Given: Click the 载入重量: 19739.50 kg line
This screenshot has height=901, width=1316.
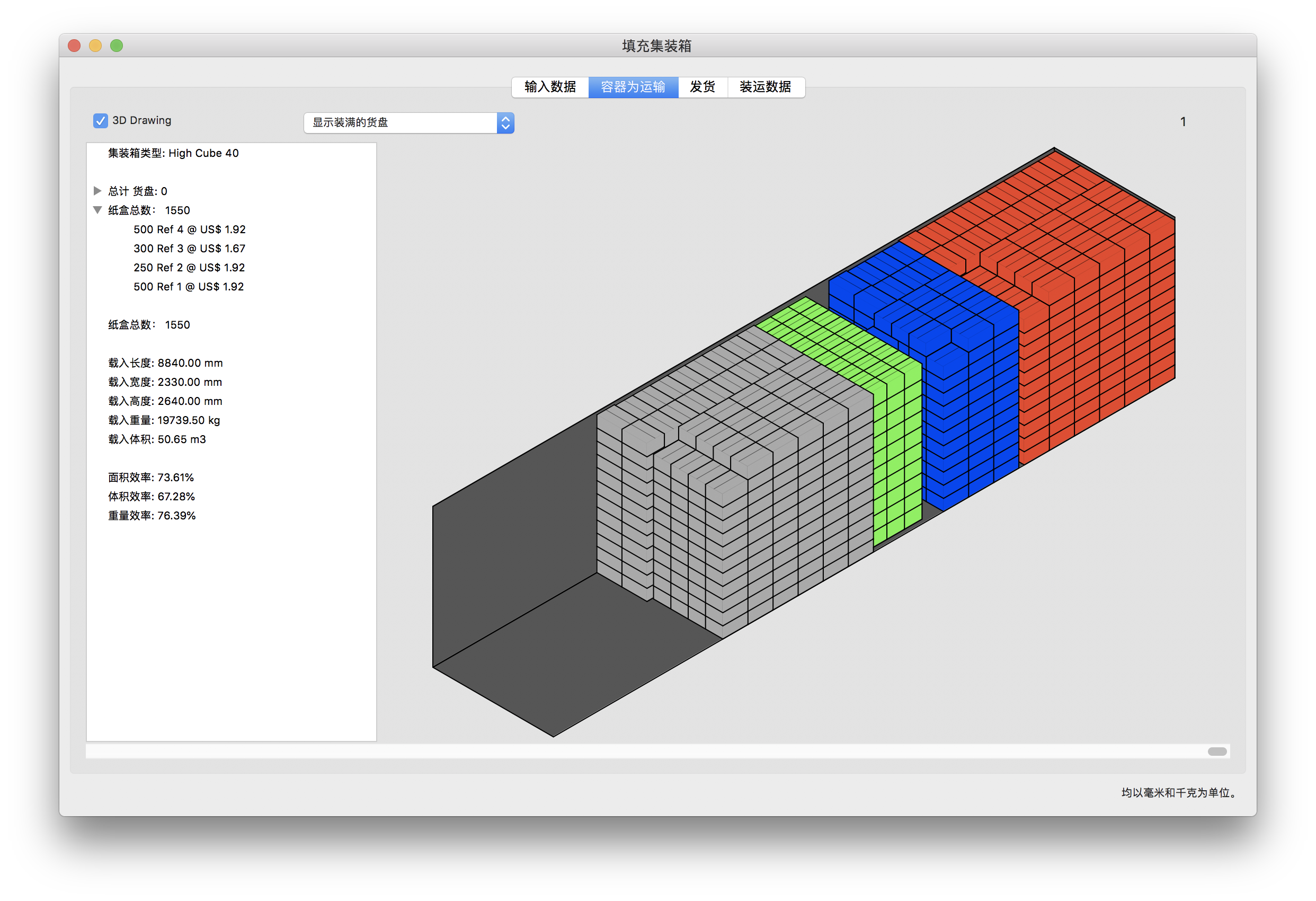Looking at the screenshot, I should (x=164, y=420).
